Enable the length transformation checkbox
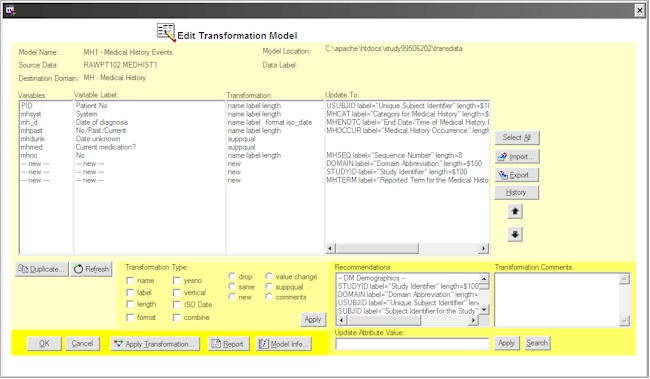 (x=130, y=304)
